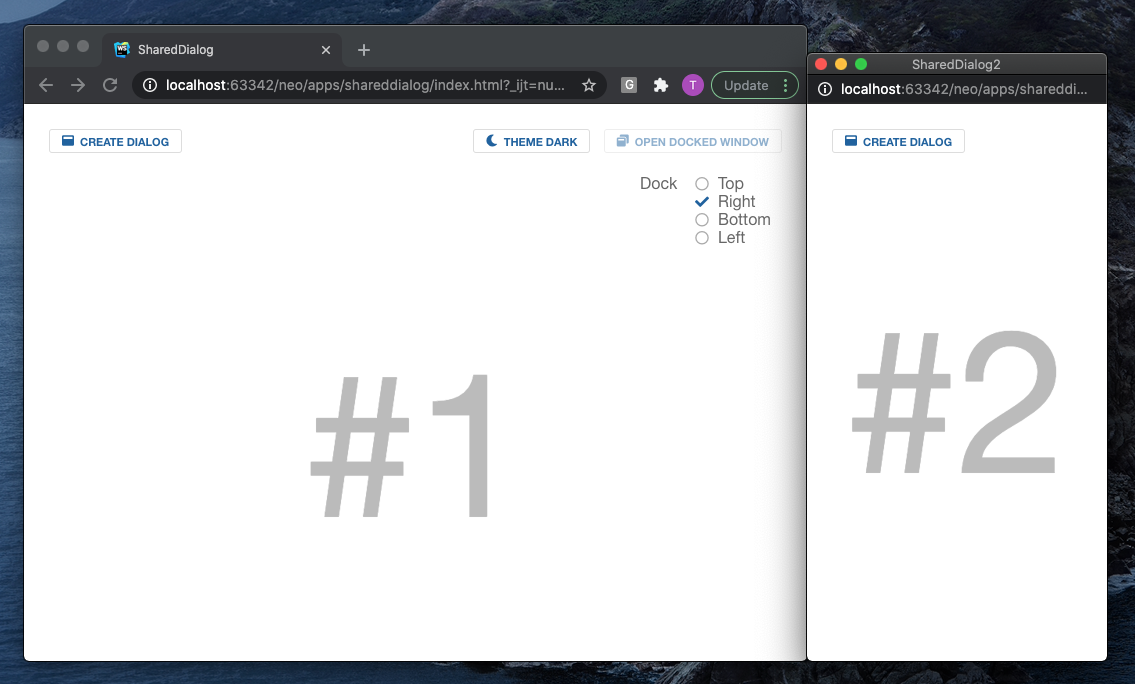Open the purple T profile avatar

point(693,85)
